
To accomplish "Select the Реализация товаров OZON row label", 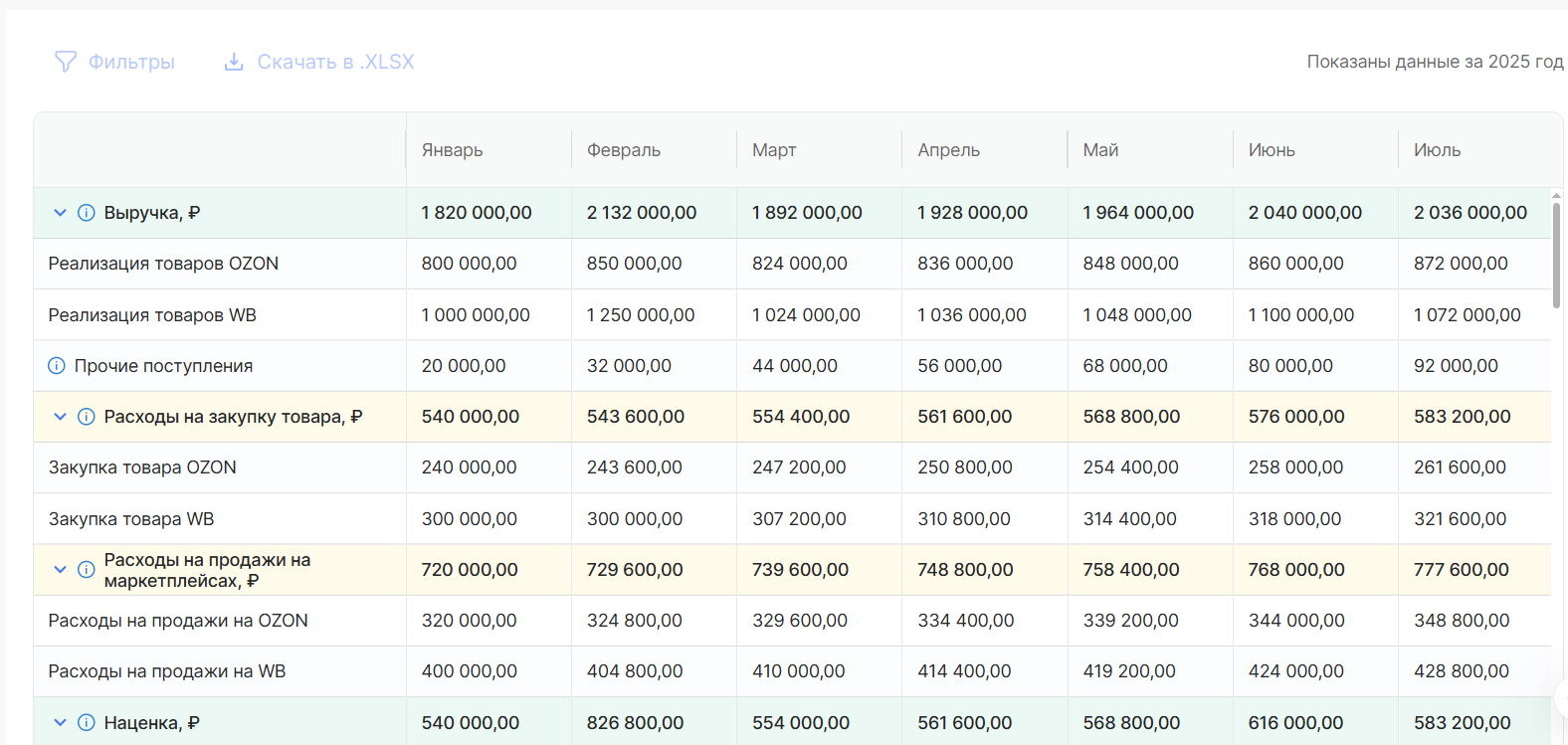I will point(163,264).
